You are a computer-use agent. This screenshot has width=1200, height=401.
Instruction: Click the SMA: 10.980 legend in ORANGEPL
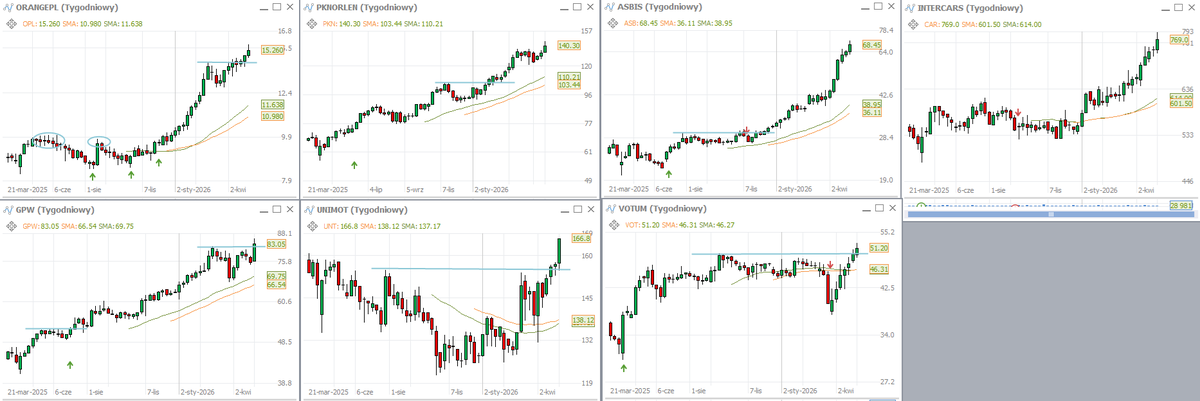point(80,24)
